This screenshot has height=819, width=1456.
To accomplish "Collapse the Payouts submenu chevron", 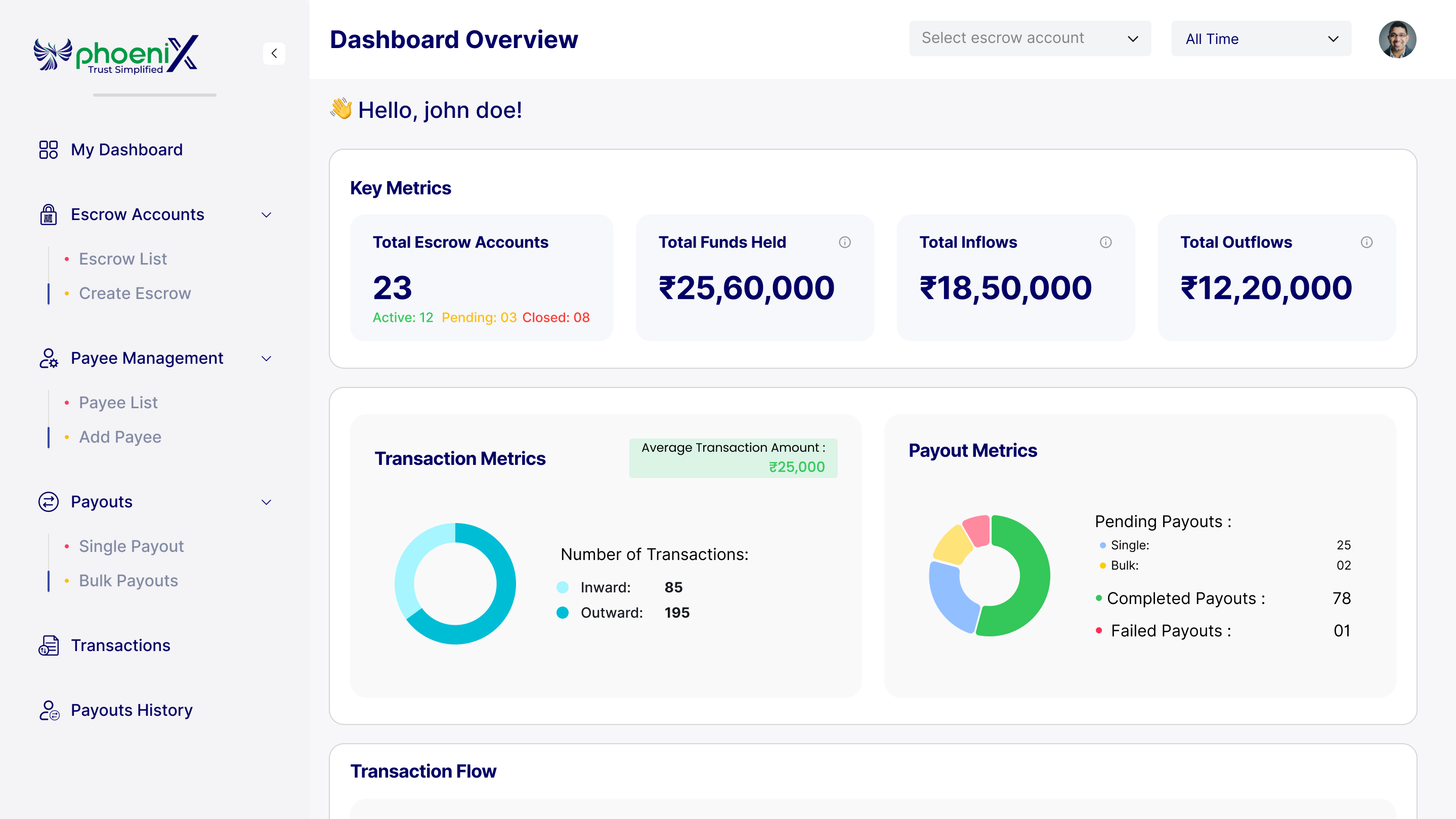I will [266, 502].
